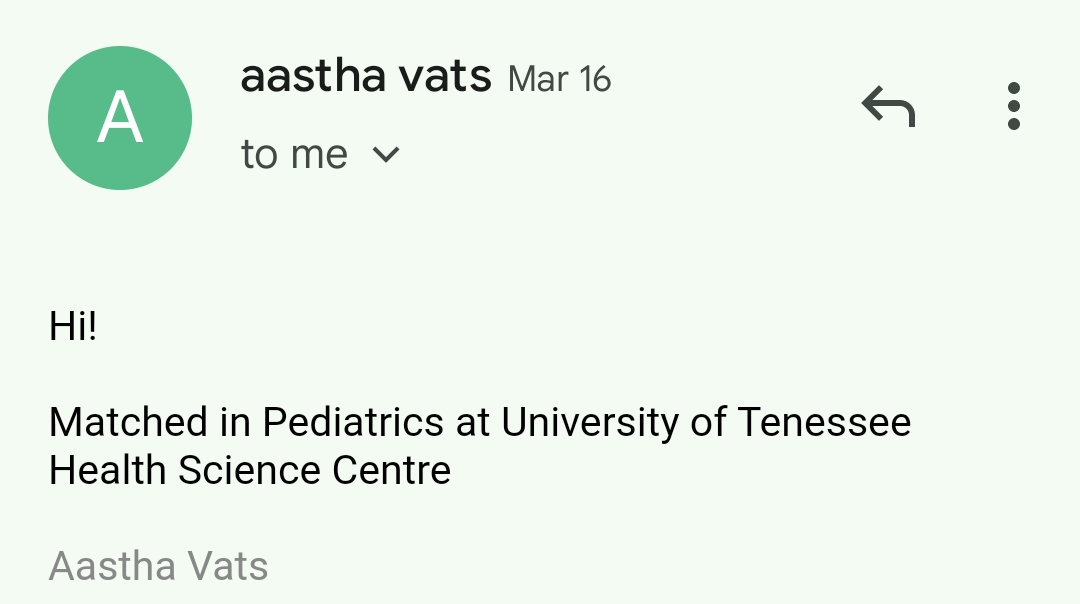This screenshot has width=1080, height=604.
Task: Tap the "to me" recipient text
Action: tap(294, 155)
